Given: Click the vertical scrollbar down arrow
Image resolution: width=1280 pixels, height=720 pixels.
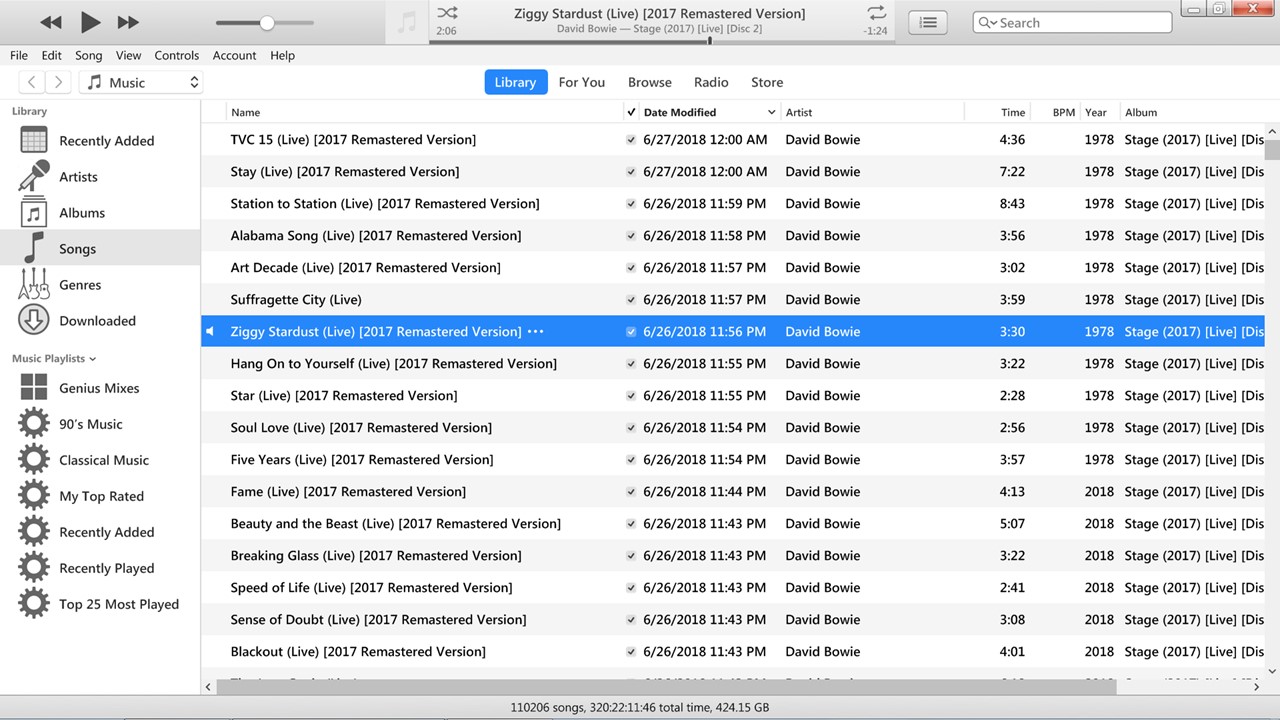Looking at the screenshot, I should pyautogui.click(x=1272, y=671).
